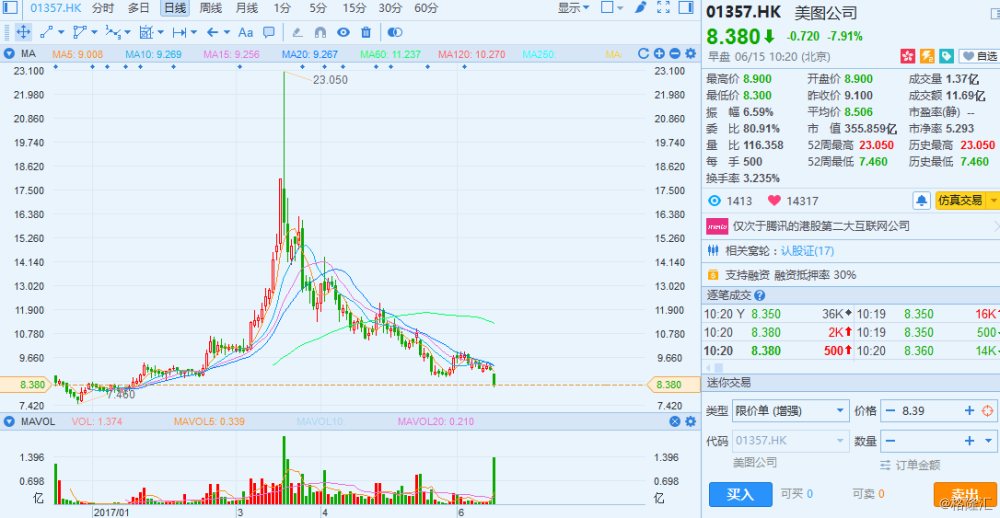Switch to 分时 intraday tab
This screenshot has width=1000, height=518.
pyautogui.click(x=103, y=8)
